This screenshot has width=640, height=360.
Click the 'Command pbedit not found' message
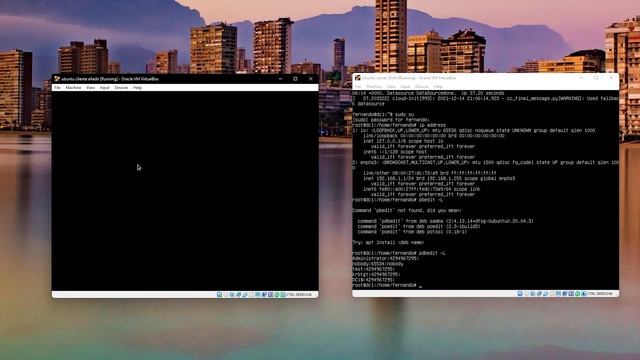tap(407, 210)
